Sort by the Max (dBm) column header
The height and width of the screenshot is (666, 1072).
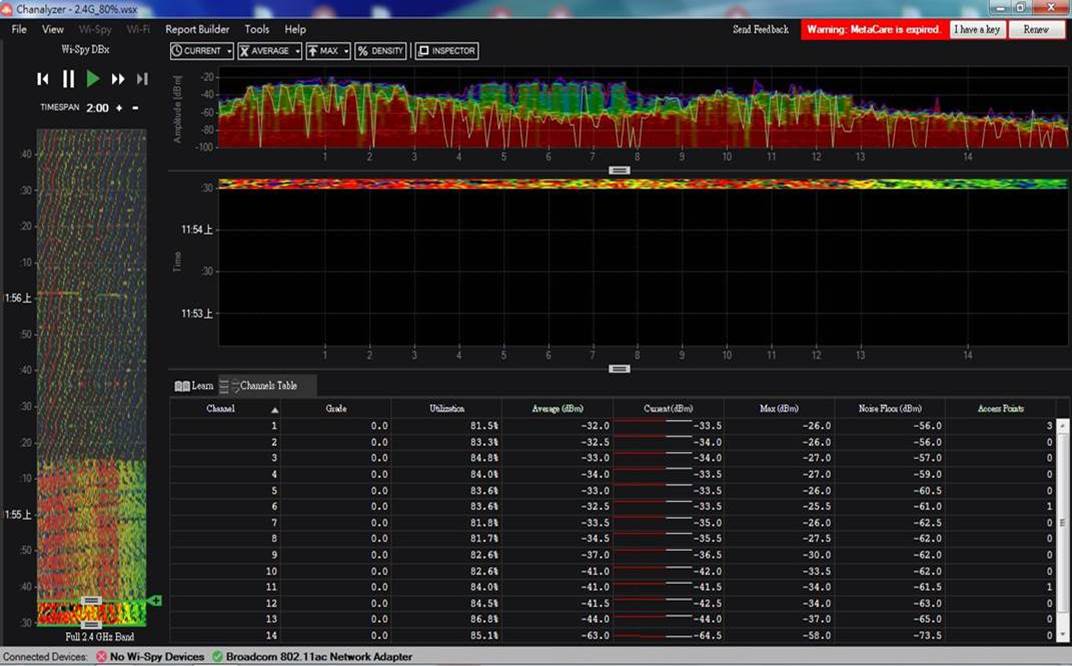pyautogui.click(x=779, y=409)
